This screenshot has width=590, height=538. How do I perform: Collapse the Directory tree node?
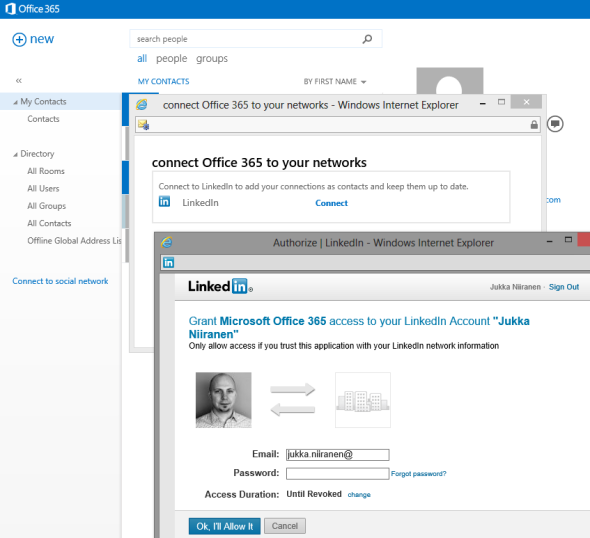coord(15,155)
